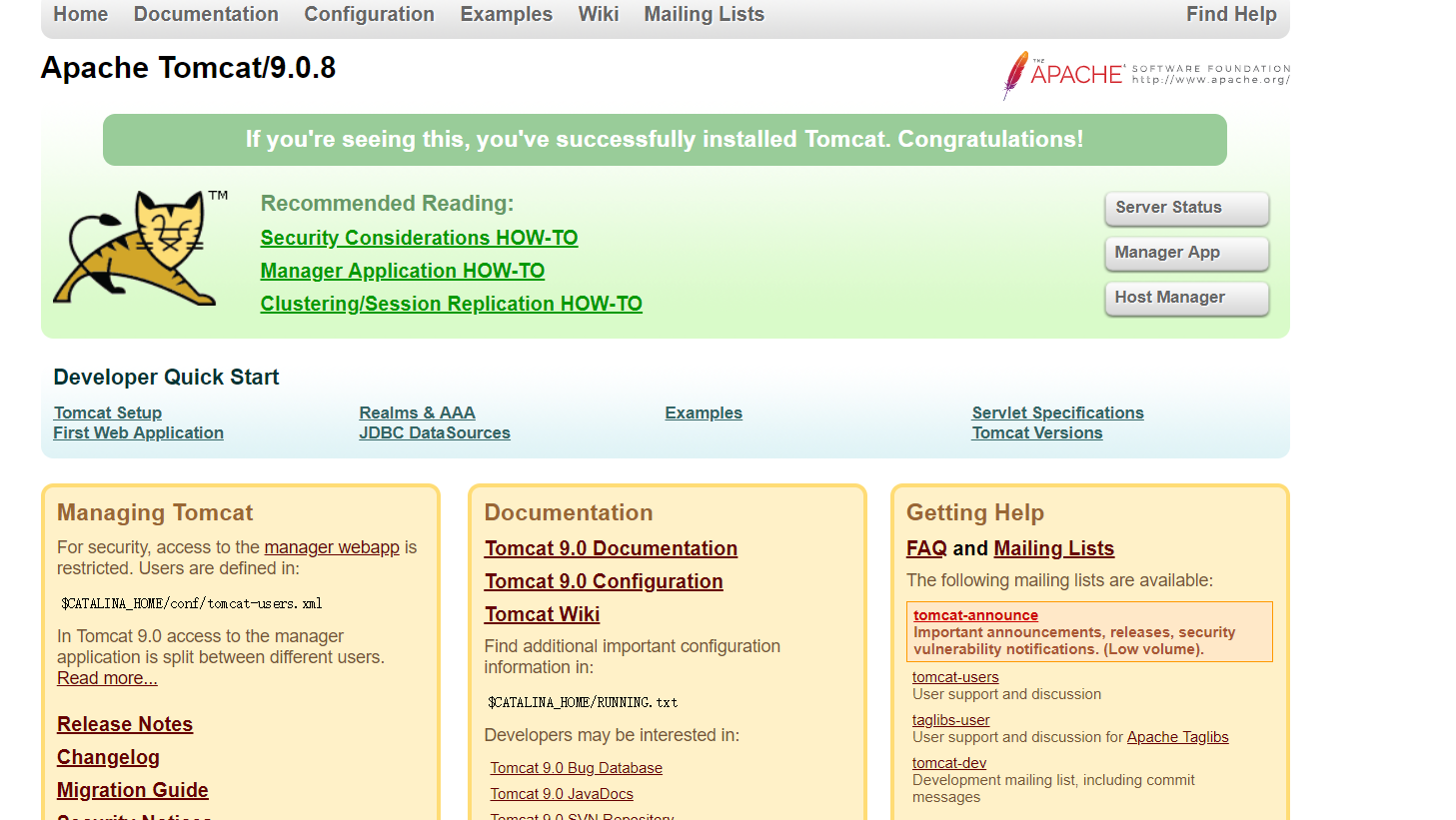Click the Host Manager button

1185,298
